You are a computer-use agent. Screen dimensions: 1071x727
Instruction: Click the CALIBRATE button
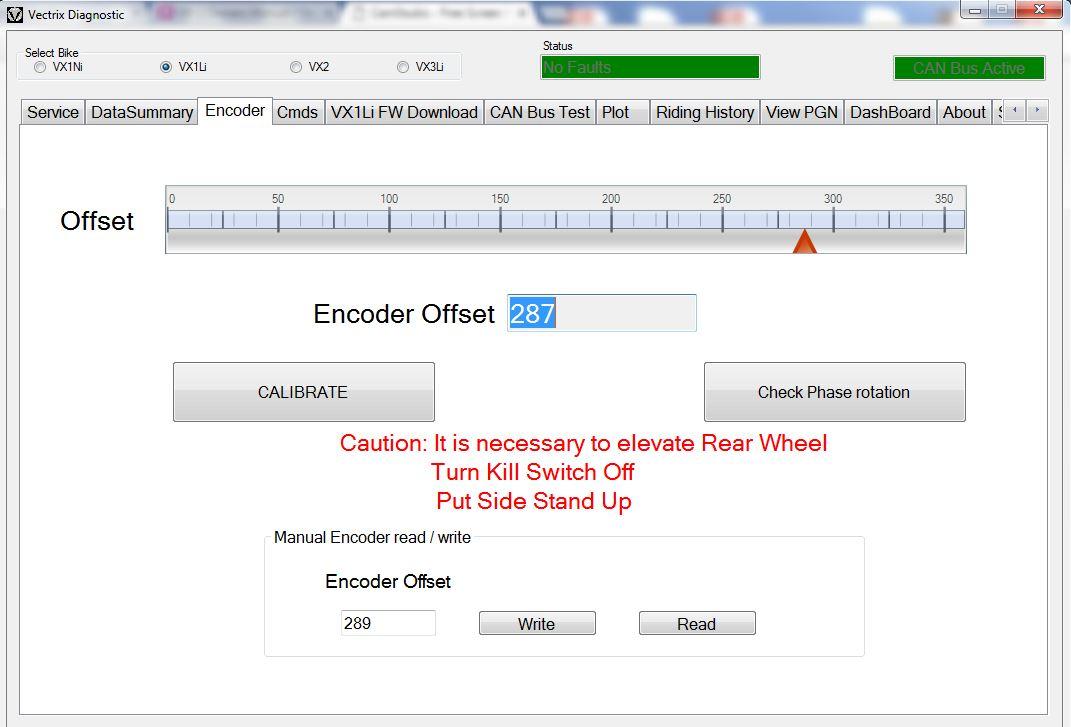303,392
